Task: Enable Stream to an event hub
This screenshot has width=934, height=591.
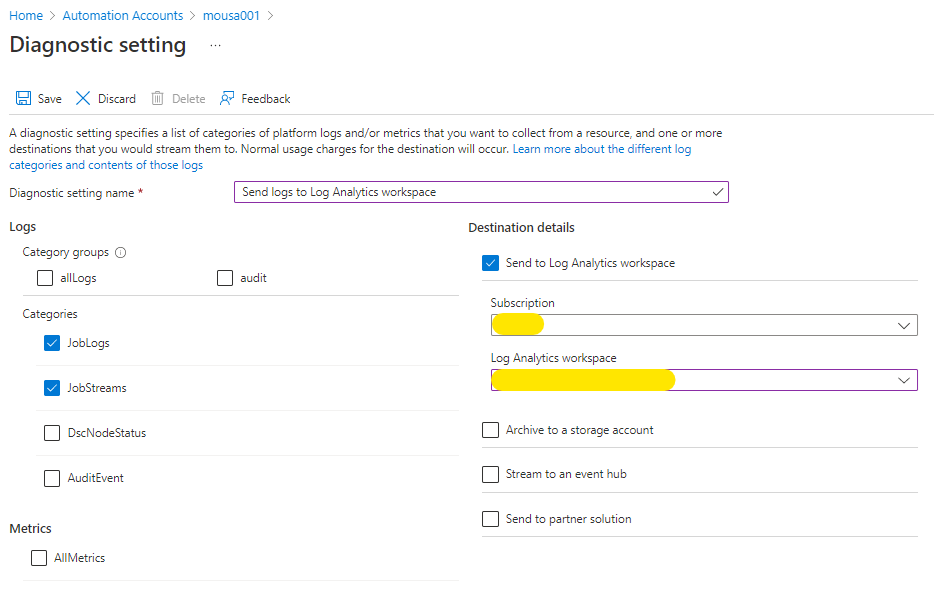Action: click(x=490, y=474)
